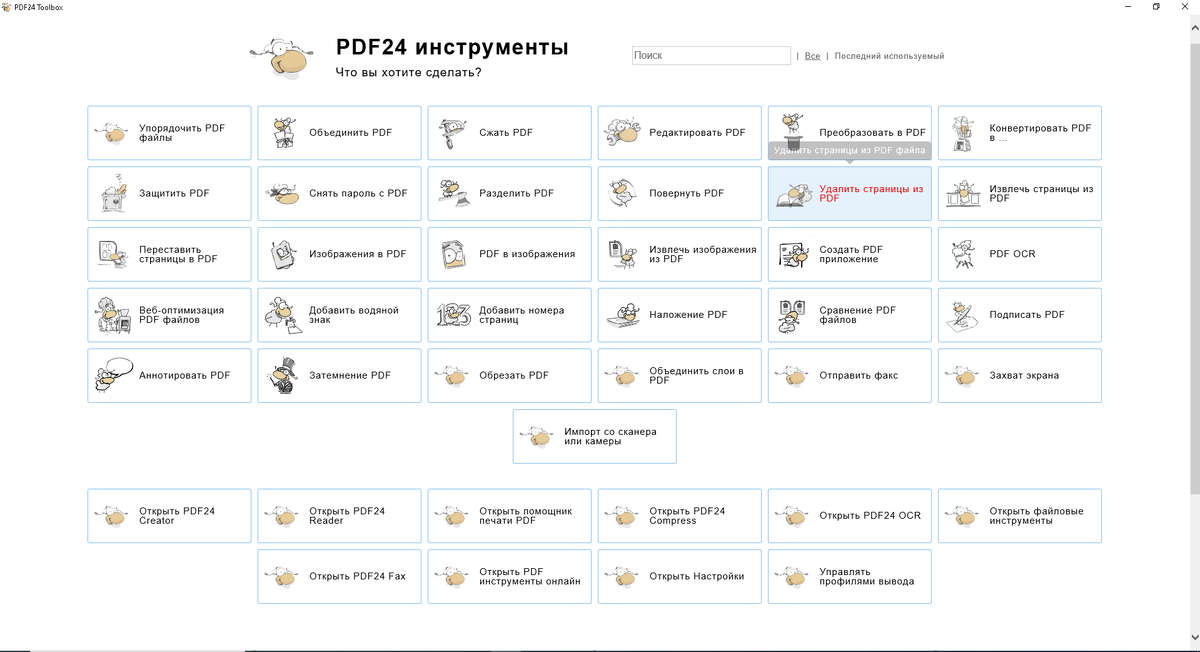This screenshot has width=1200, height=652.
Task: Focus the Поиск search field
Action: [711, 56]
